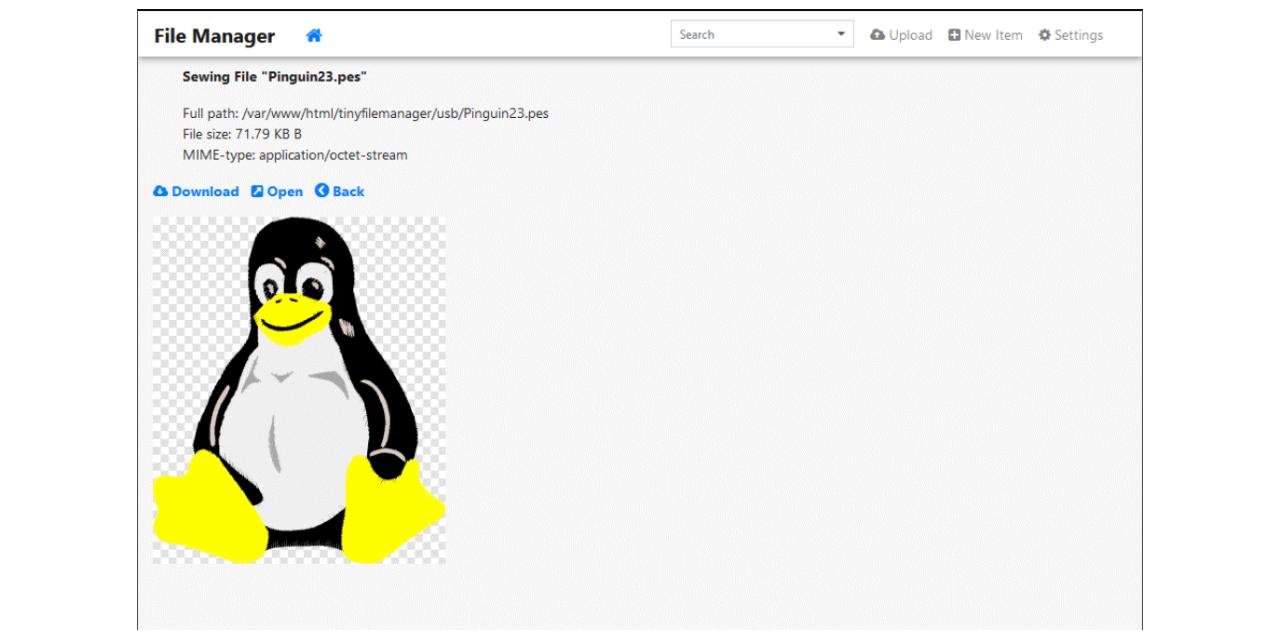The width and height of the screenshot is (1280, 640).
Task: Go Back to the file listing
Action: coord(340,191)
